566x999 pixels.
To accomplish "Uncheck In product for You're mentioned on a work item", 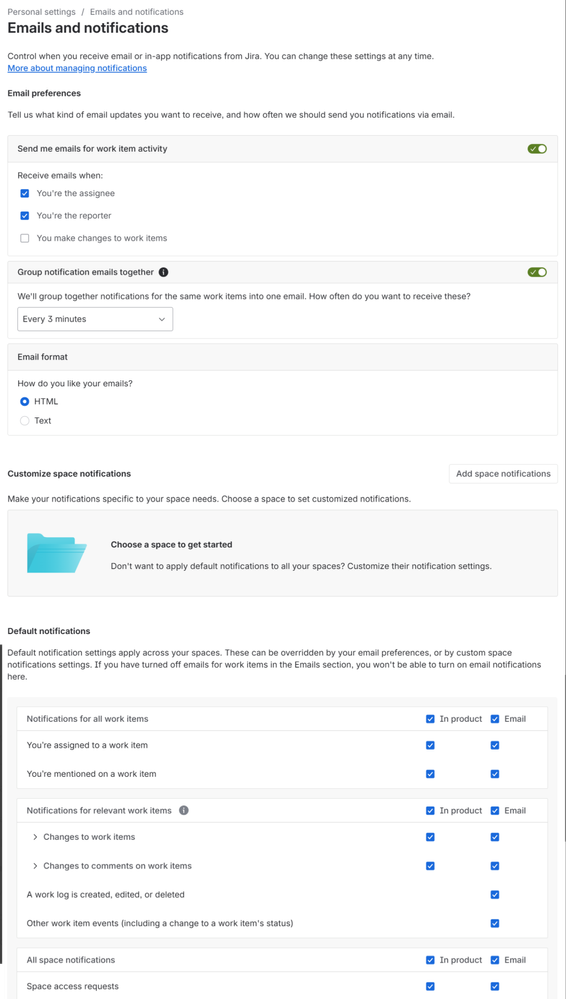I will click(430, 774).
